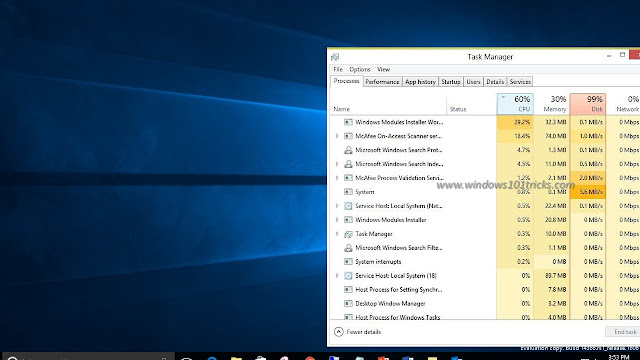
Task: Open the View menu
Action: pos(383,69)
